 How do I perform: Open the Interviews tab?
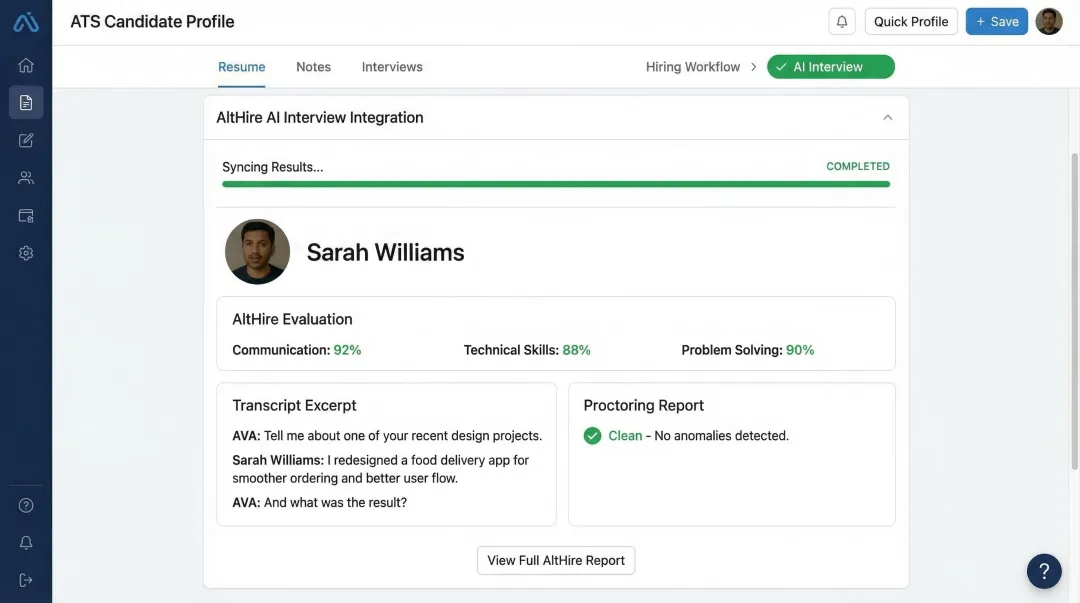(x=391, y=66)
